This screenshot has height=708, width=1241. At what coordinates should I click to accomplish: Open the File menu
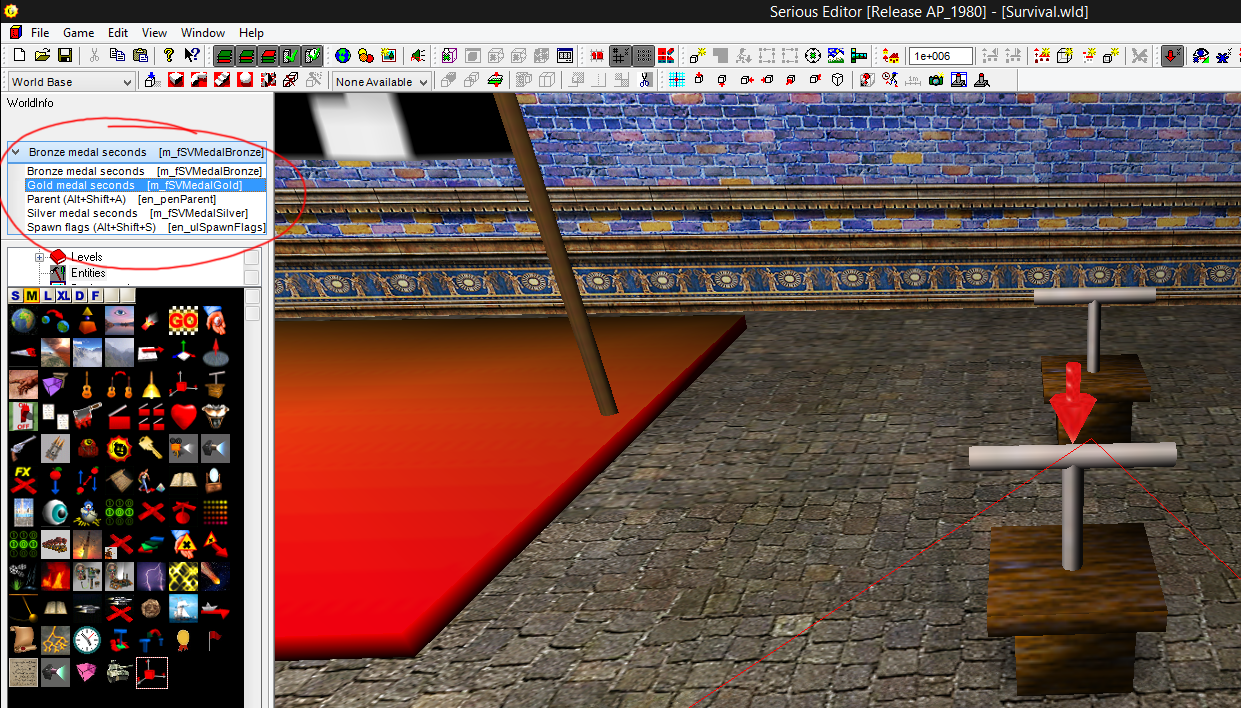tap(40, 33)
